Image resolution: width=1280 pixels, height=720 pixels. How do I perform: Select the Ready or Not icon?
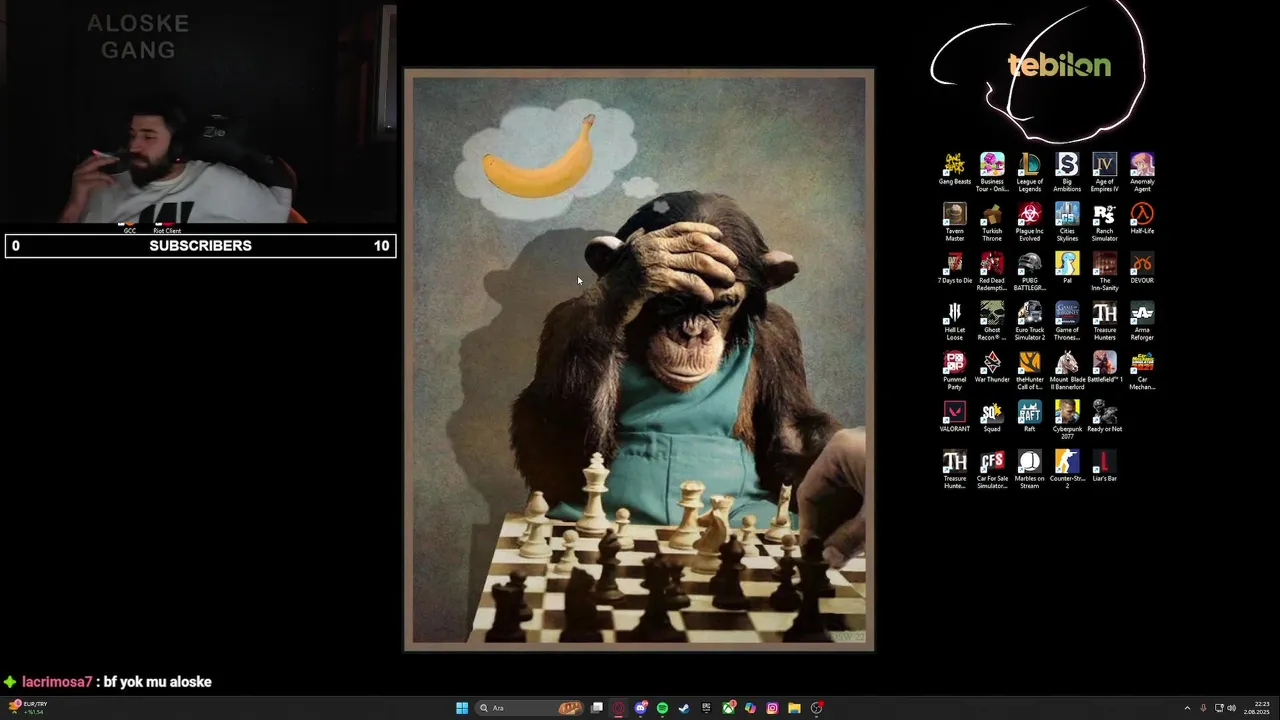tap(1104, 416)
